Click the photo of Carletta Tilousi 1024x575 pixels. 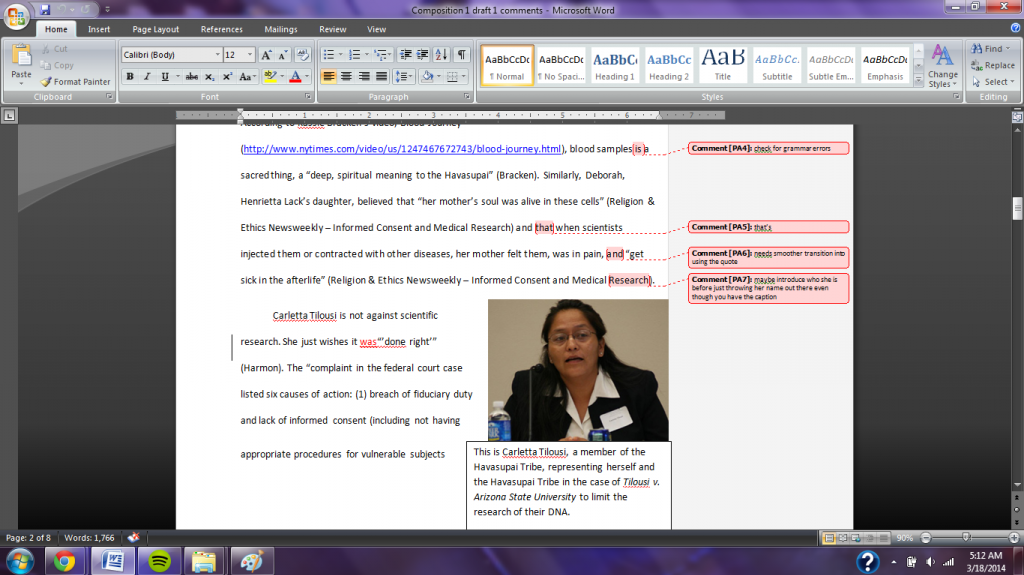[577, 370]
